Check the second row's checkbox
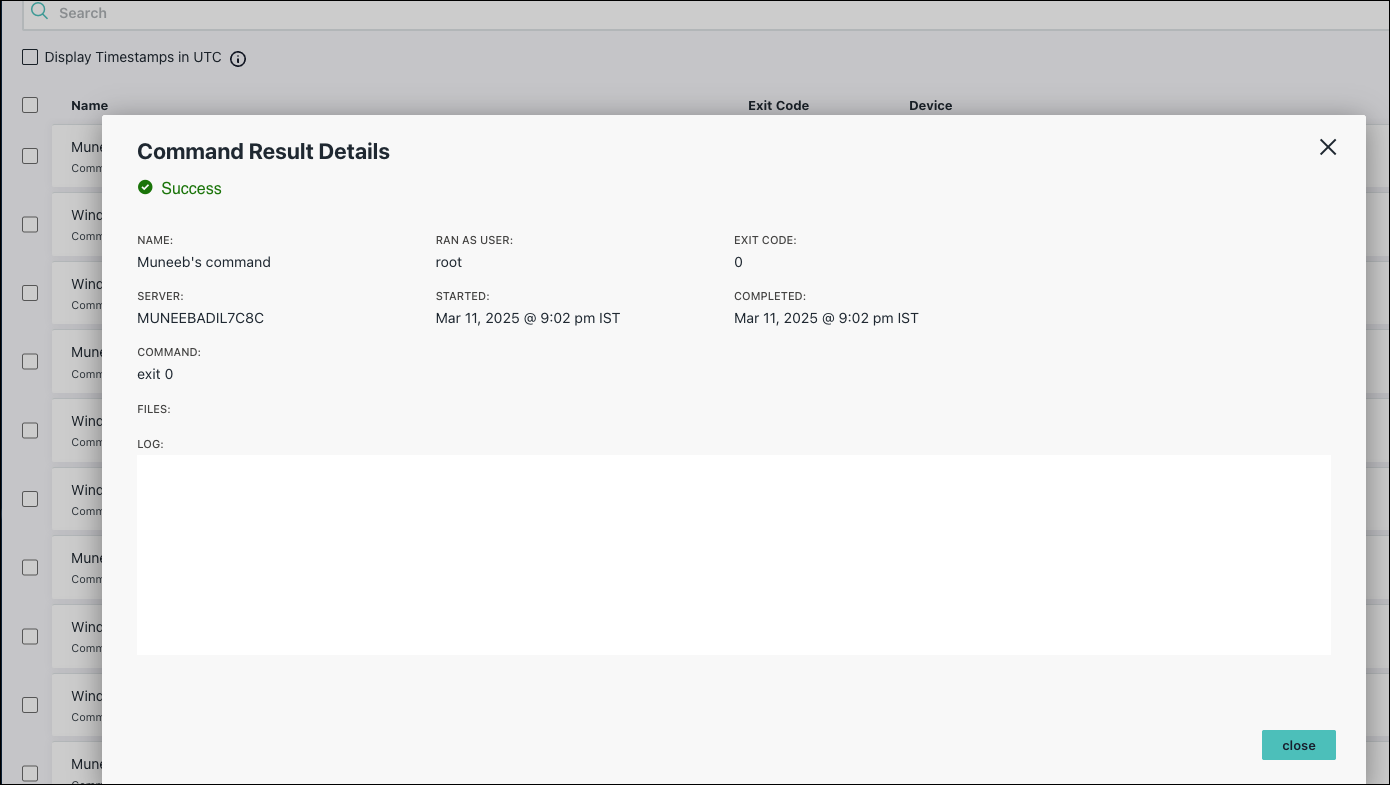1390x785 pixels. 30,224
